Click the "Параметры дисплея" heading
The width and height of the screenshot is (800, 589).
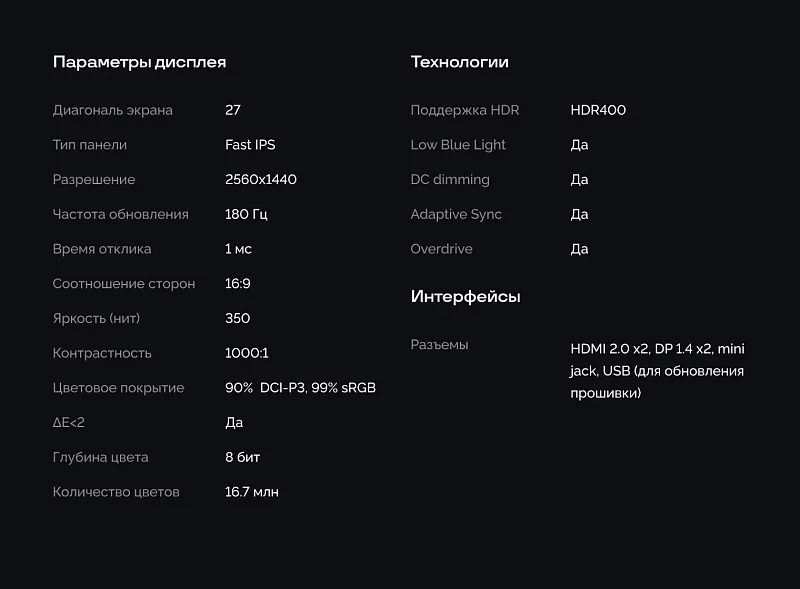click(139, 62)
